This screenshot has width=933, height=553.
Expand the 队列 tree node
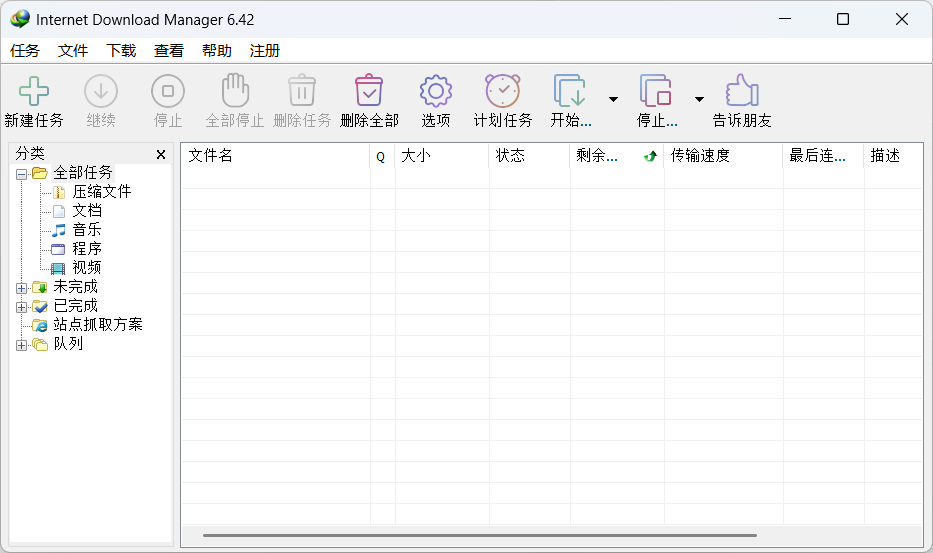click(x=22, y=344)
